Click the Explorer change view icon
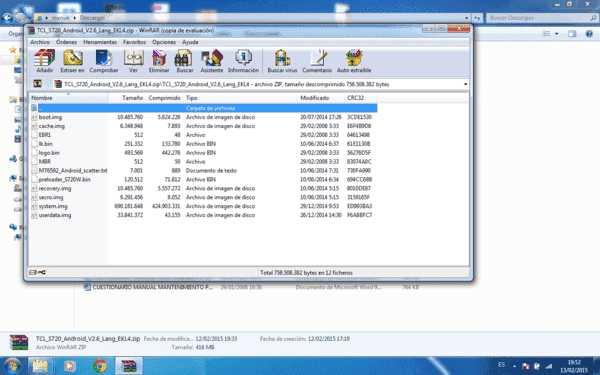This screenshot has height=375, width=600. 547,34
